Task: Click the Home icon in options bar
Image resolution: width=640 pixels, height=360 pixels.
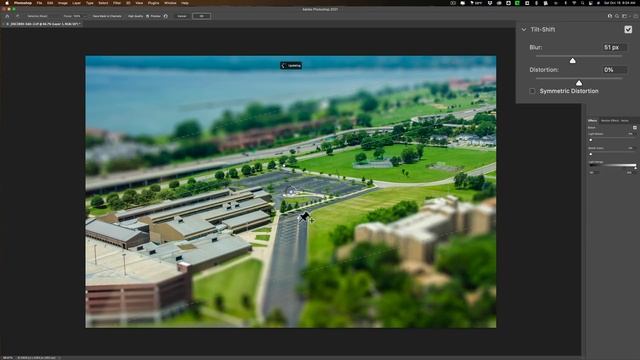Action: point(7,16)
